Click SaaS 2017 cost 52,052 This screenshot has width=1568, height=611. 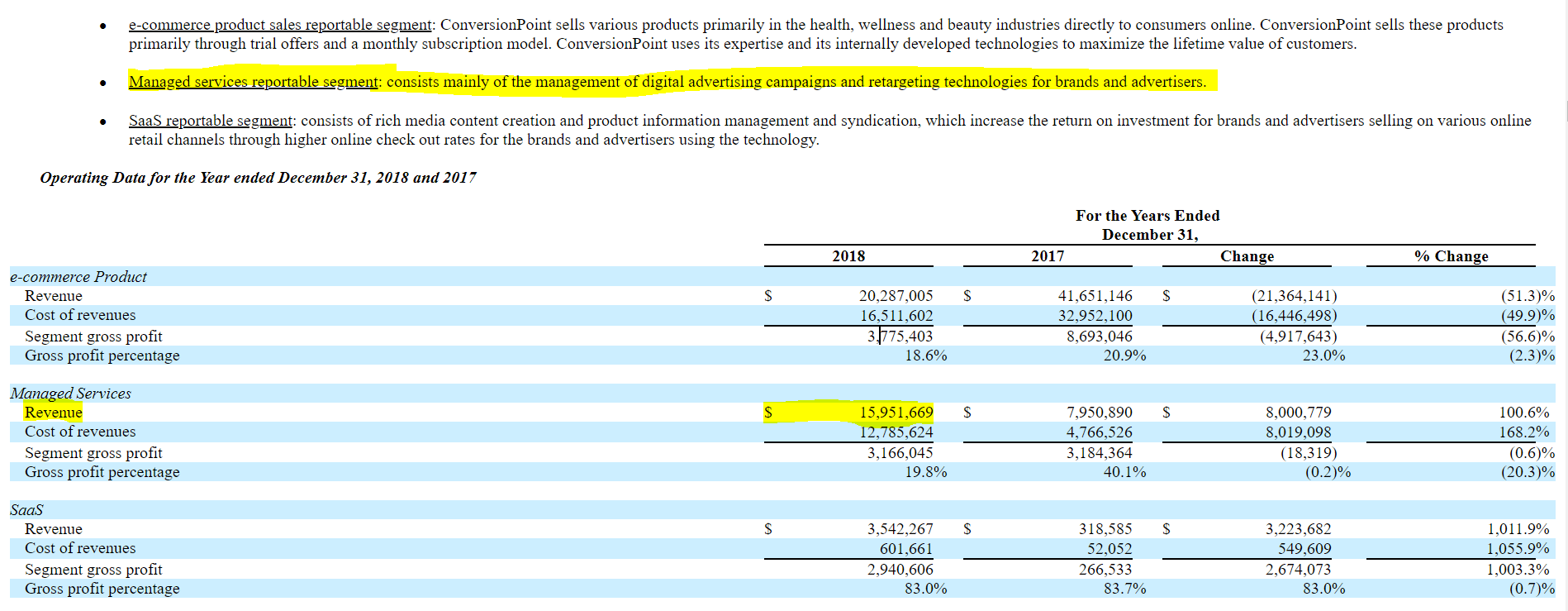pyautogui.click(x=1109, y=549)
